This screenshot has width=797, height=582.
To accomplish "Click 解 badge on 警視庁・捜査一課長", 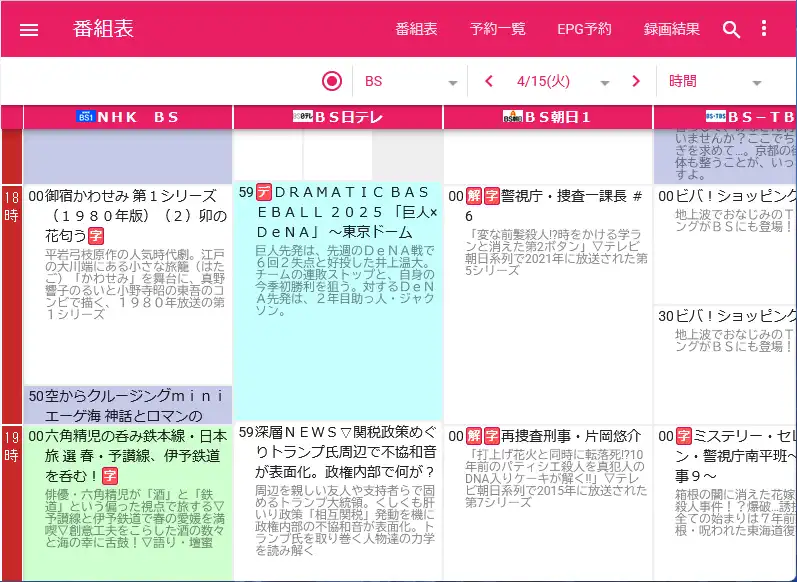I will click(474, 196).
